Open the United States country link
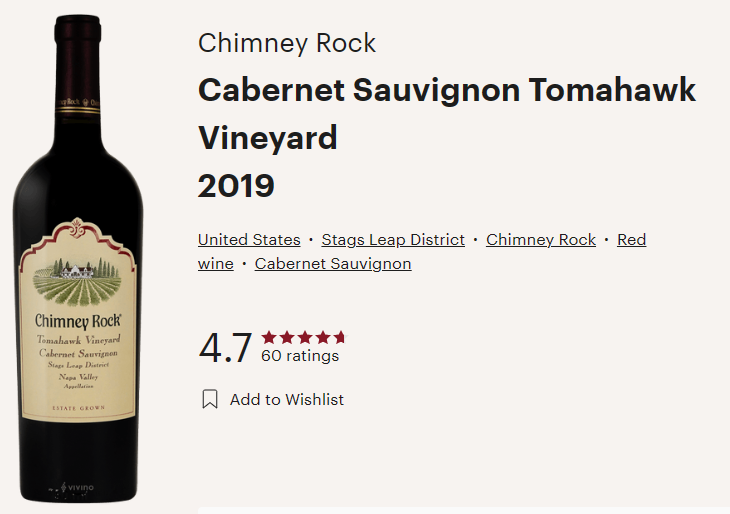730x514 pixels. pos(249,240)
